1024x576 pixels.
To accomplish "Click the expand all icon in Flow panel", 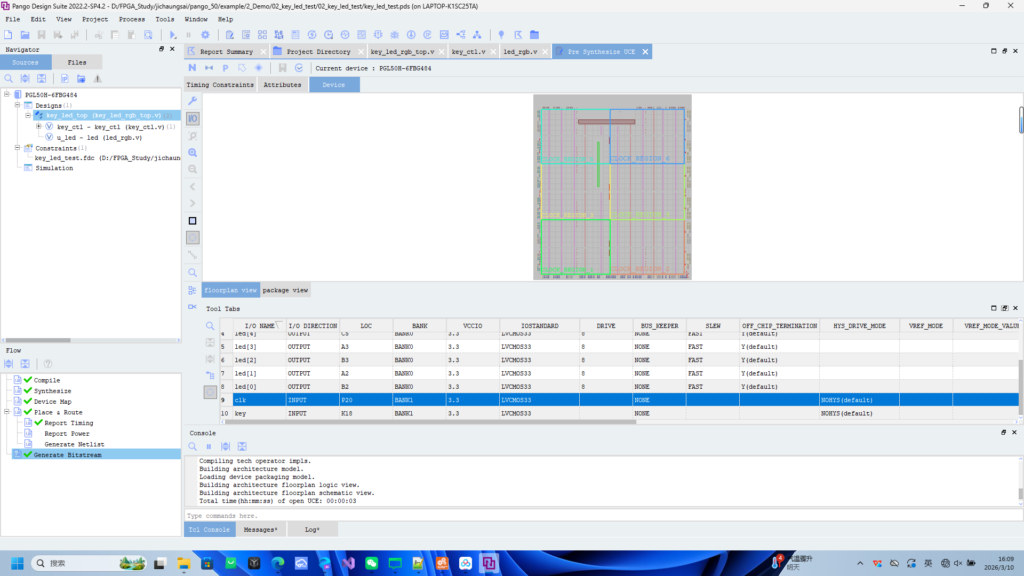I will (x=9, y=363).
